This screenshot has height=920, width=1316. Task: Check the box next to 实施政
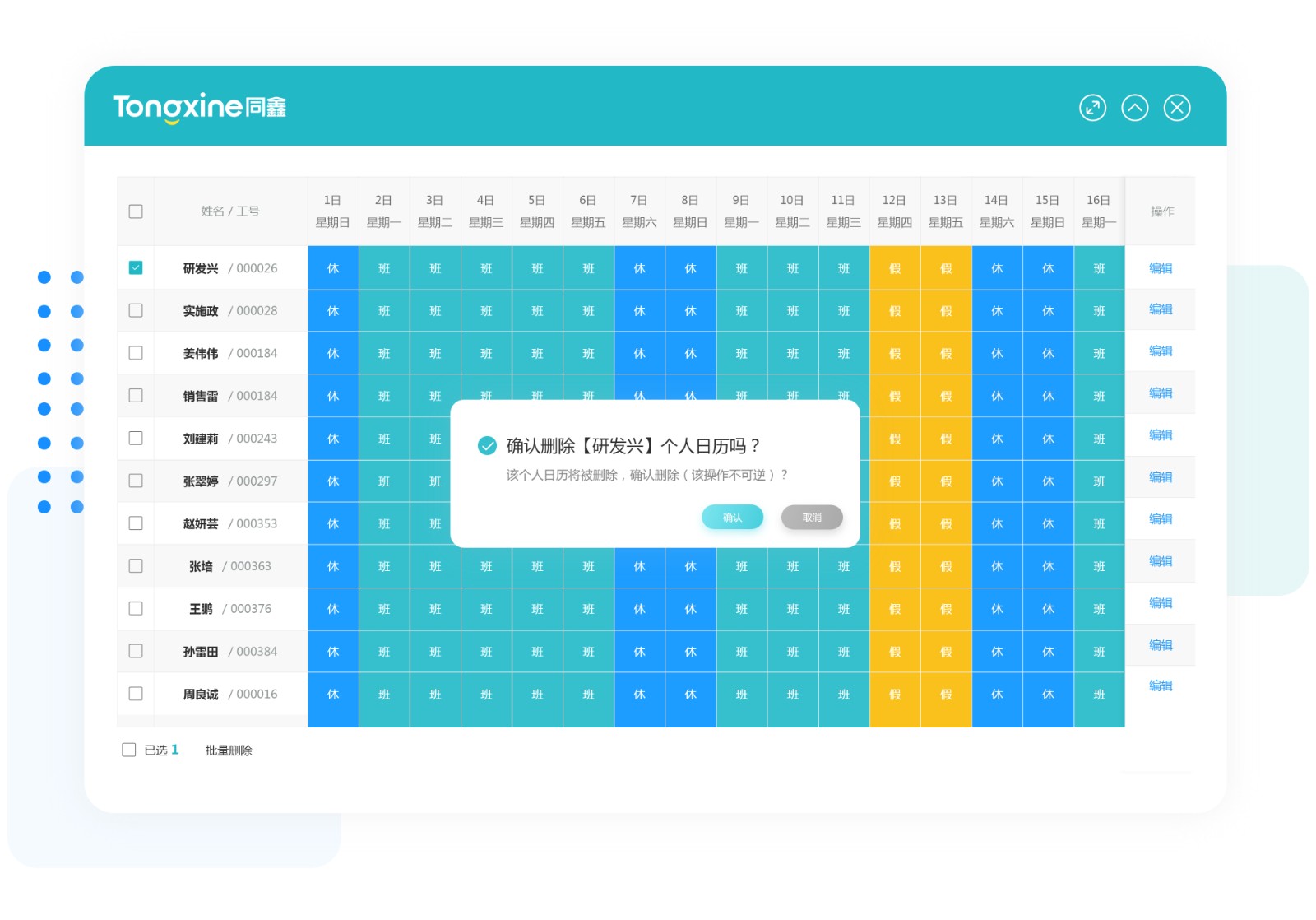tap(136, 310)
